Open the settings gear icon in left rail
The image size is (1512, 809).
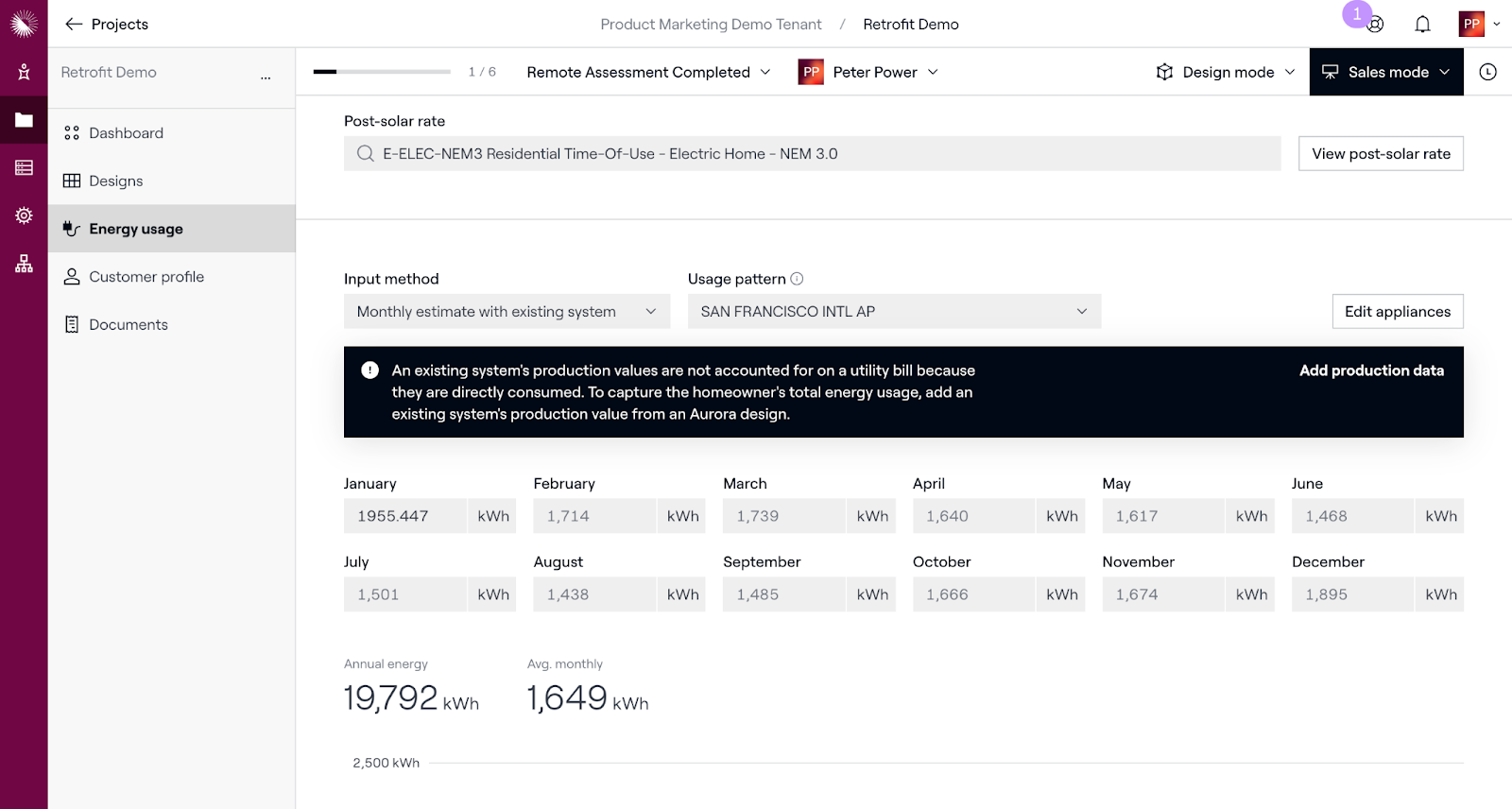point(24,215)
